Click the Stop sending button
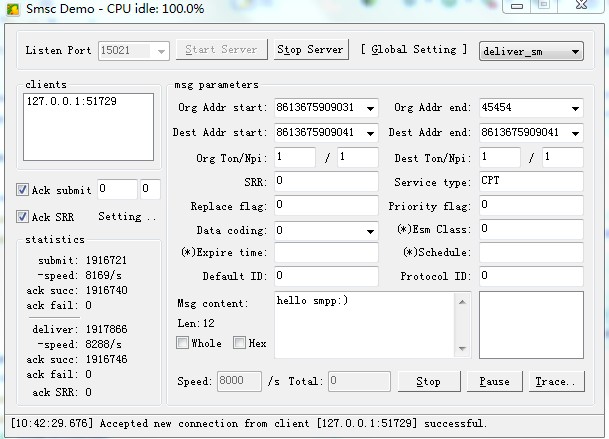This screenshot has width=609, height=439. (x=429, y=382)
